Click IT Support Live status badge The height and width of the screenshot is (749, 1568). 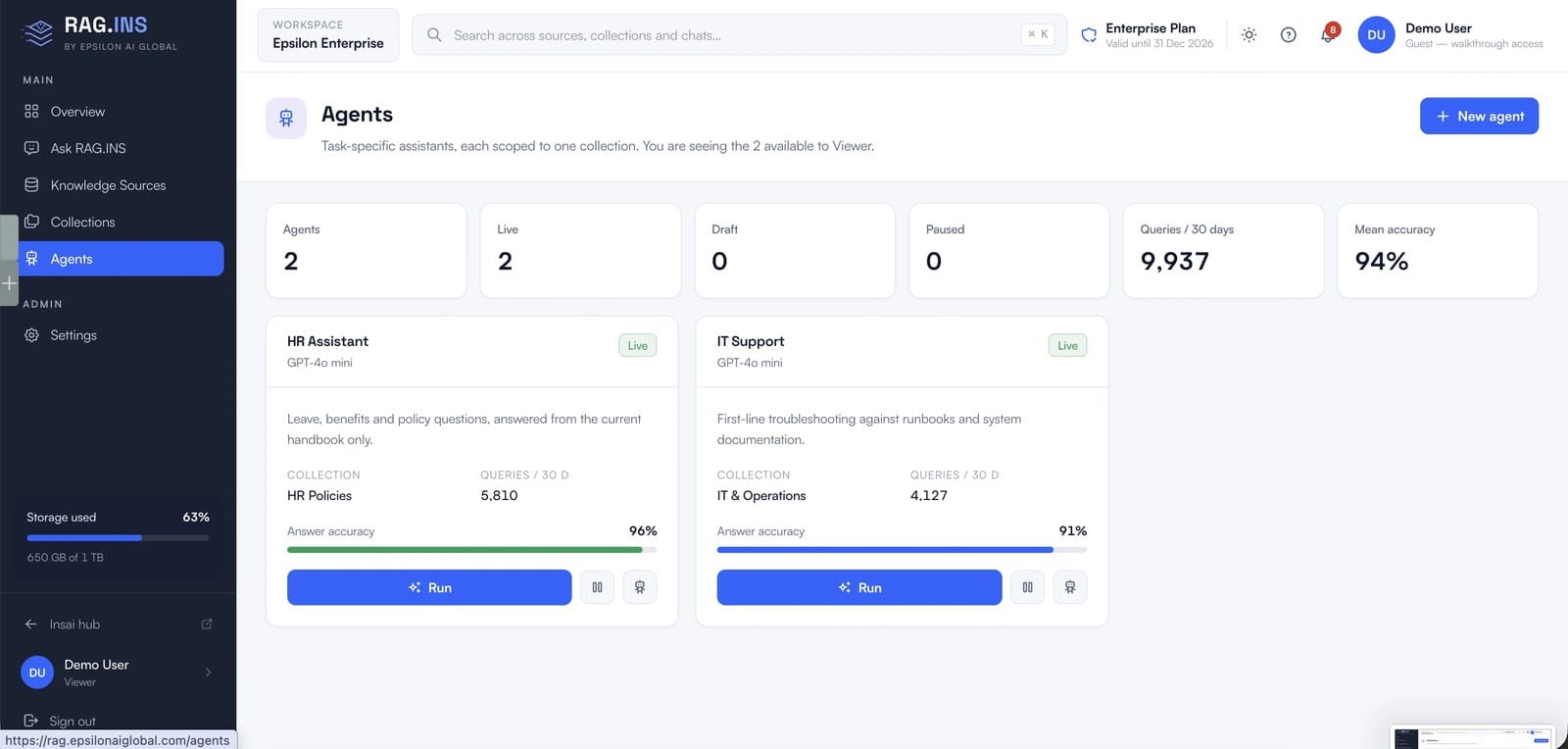click(1068, 345)
